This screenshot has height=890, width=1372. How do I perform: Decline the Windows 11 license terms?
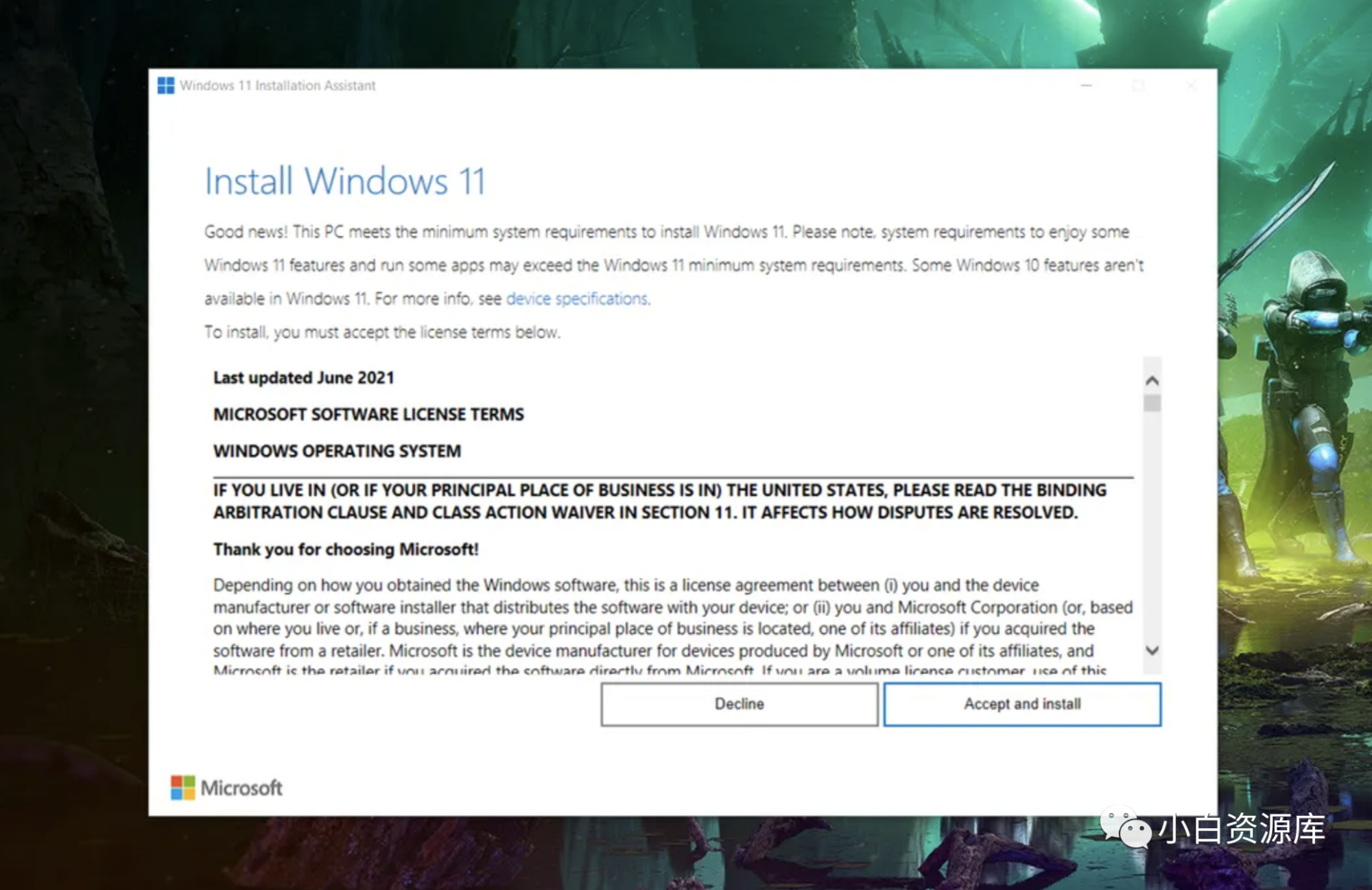[740, 704]
